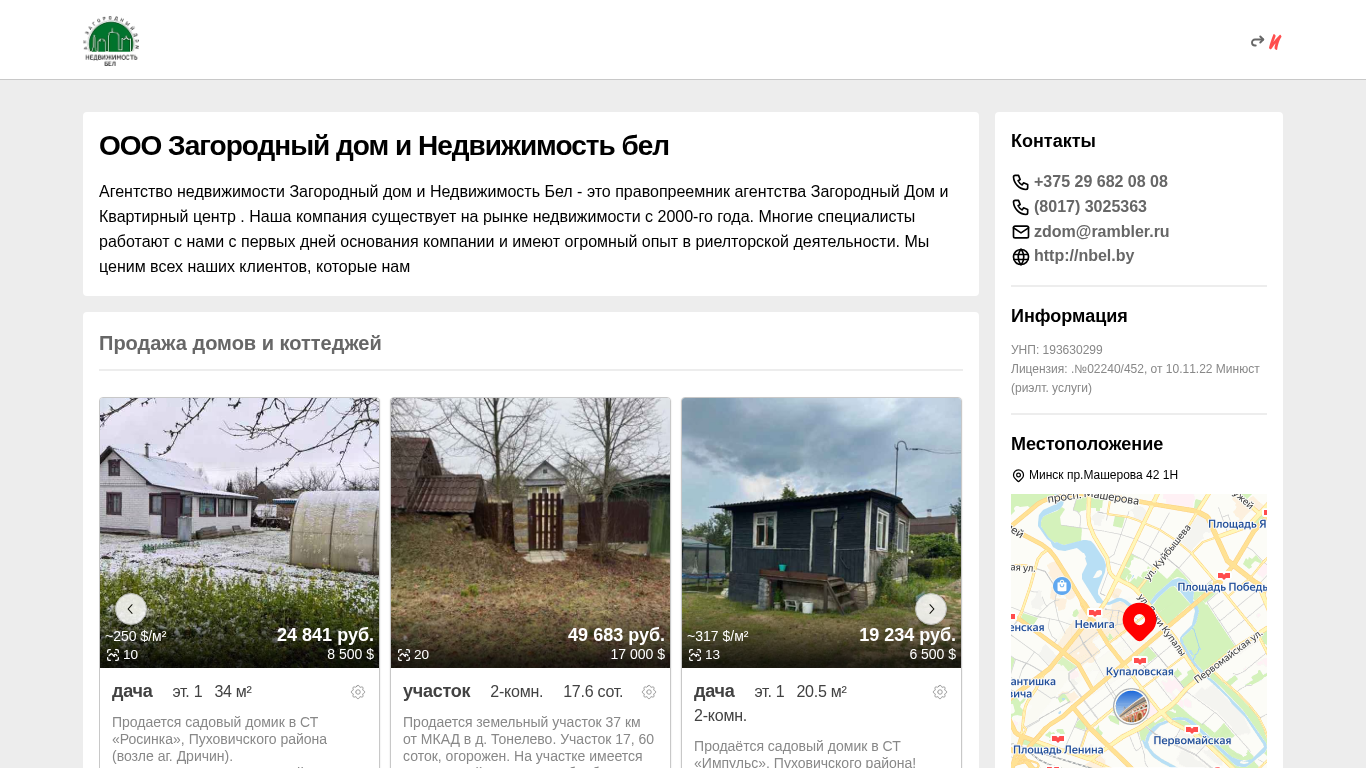The image size is (1366, 768).
Task: Click the round photo marker on map
Action: point(1131,706)
